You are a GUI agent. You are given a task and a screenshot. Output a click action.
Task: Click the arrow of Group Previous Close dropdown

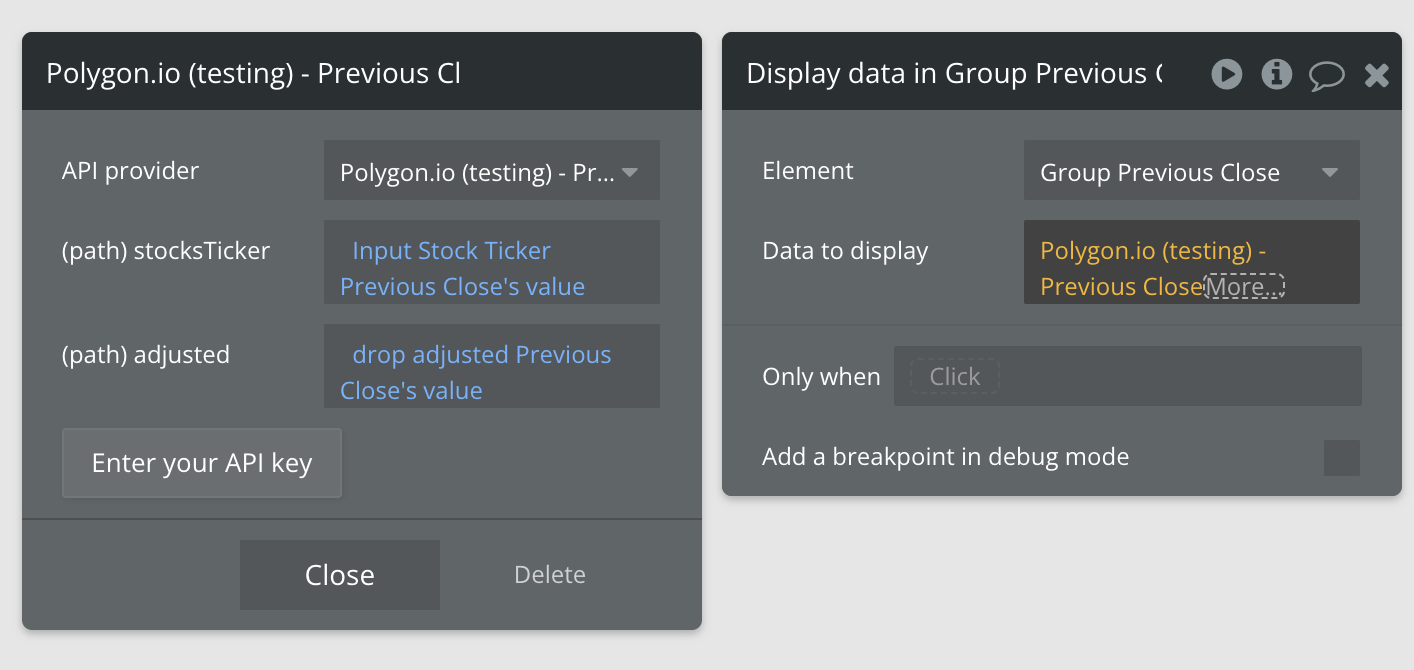1330,172
